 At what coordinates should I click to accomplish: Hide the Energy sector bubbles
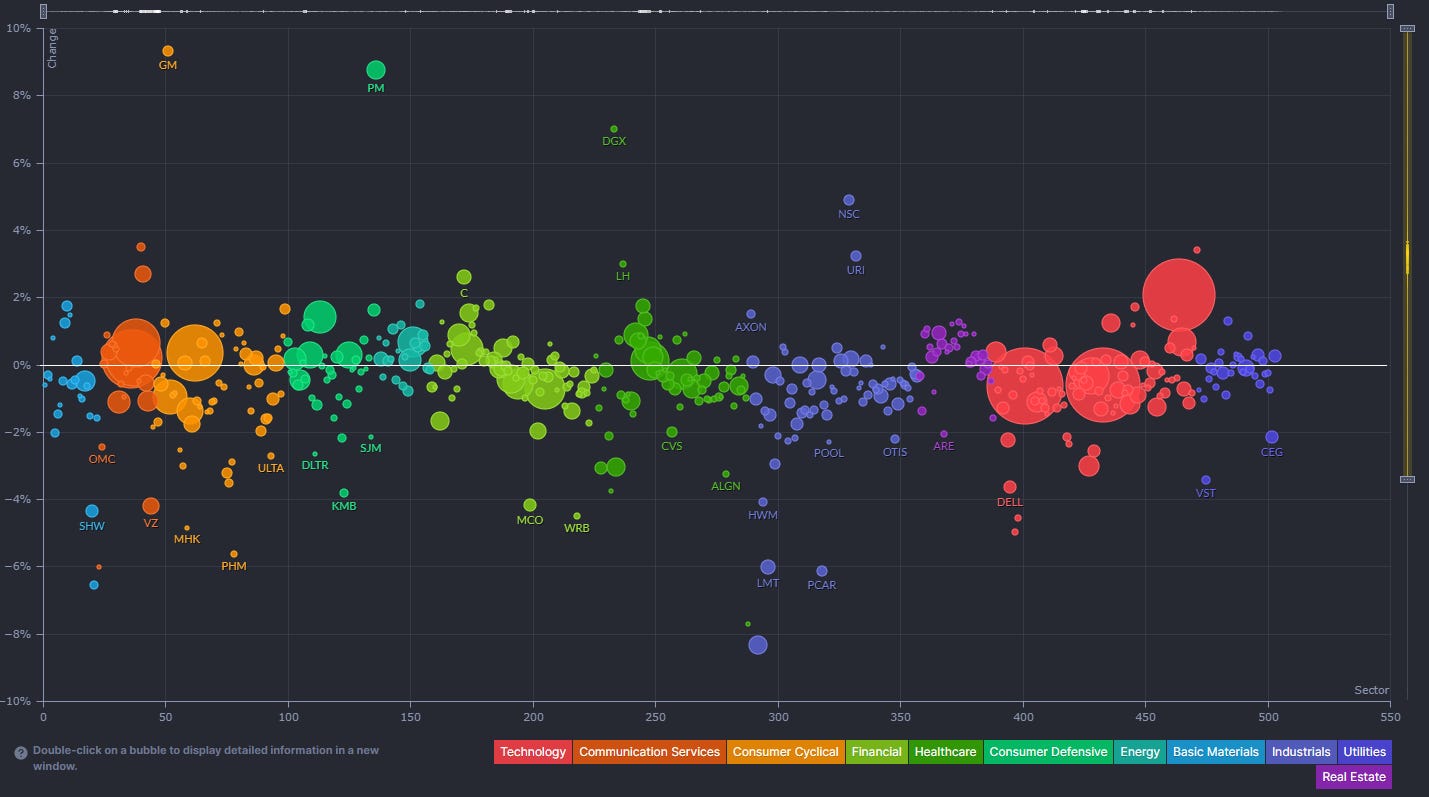(x=1139, y=752)
